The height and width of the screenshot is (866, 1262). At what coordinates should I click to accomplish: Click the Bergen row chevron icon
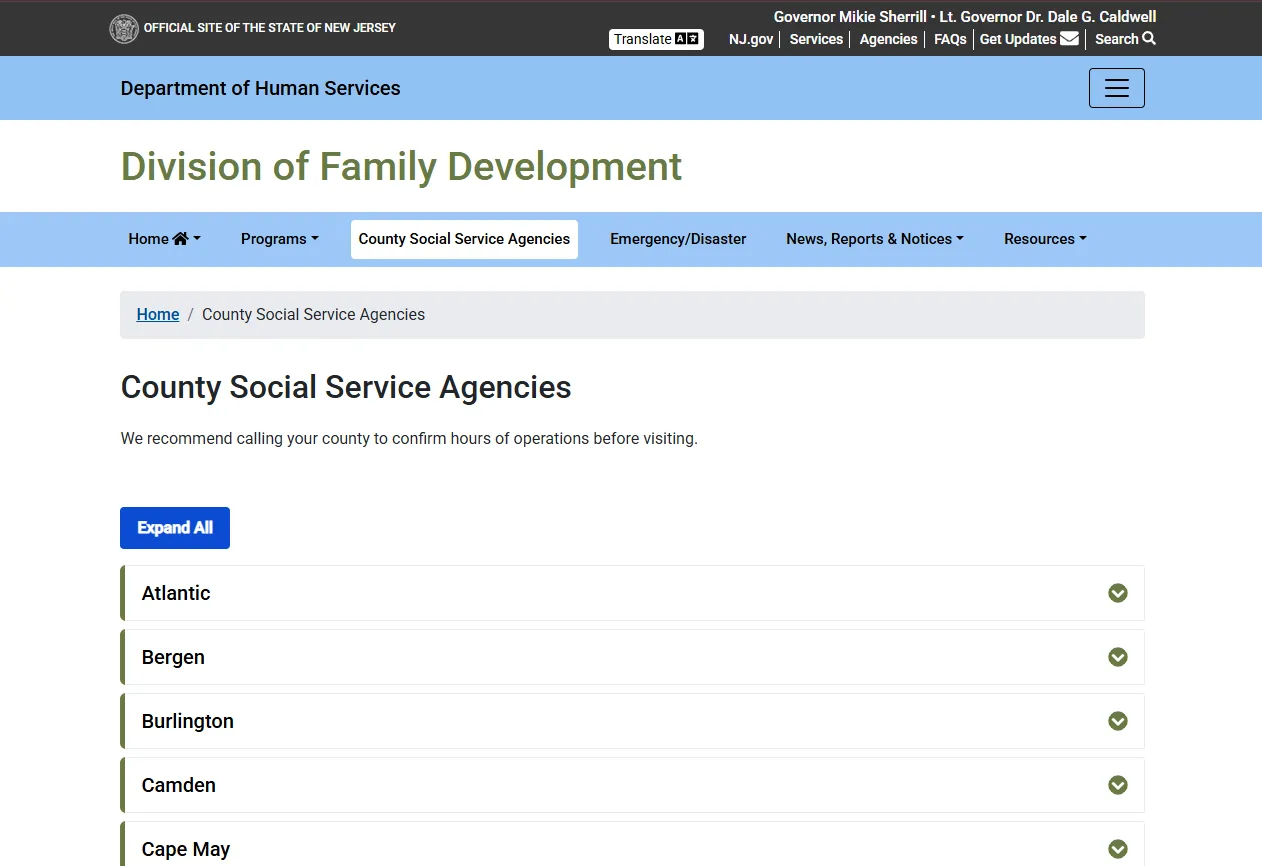click(1118, 657)
